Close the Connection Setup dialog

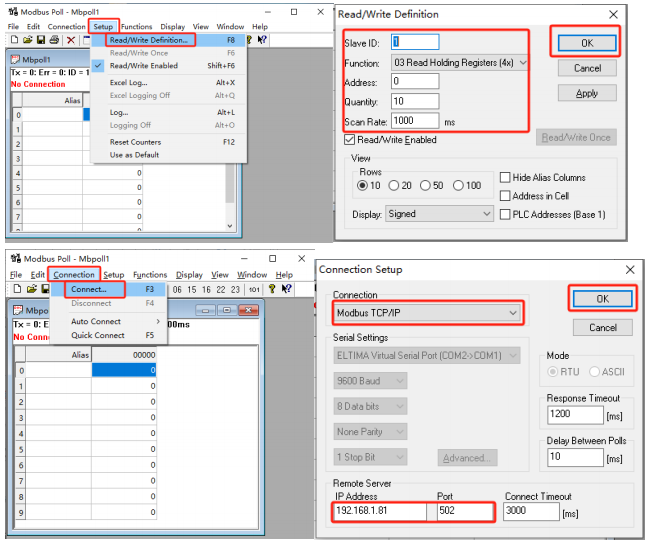pos(630,270)
